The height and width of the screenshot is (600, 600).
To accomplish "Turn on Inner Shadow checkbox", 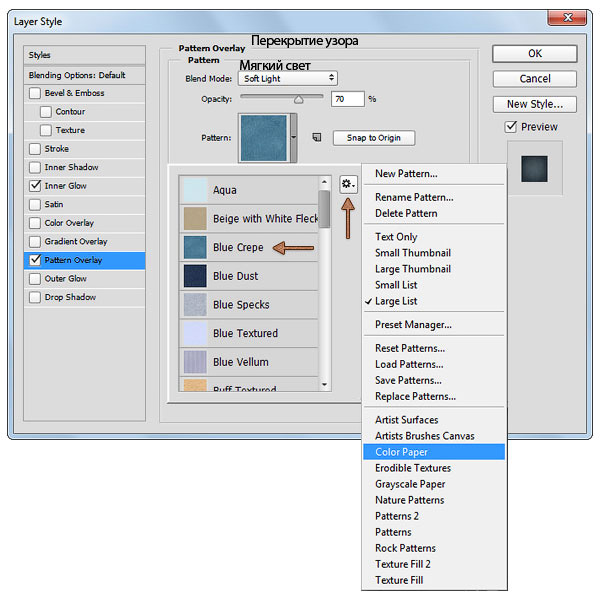I will tap(35, 167).
